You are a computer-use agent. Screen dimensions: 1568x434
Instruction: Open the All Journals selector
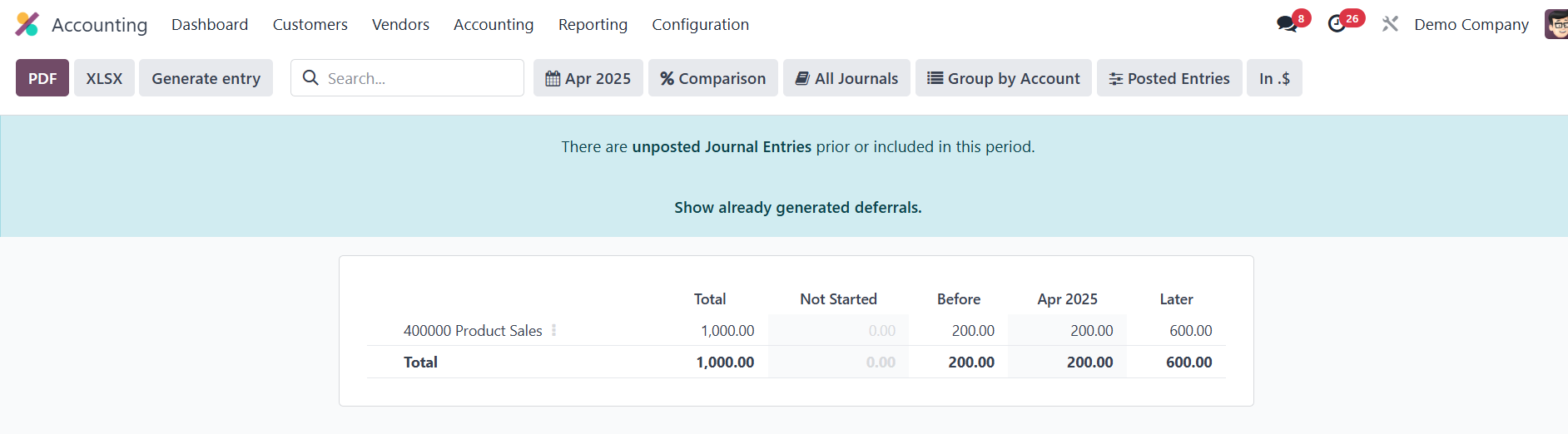(x=846, y=78)
